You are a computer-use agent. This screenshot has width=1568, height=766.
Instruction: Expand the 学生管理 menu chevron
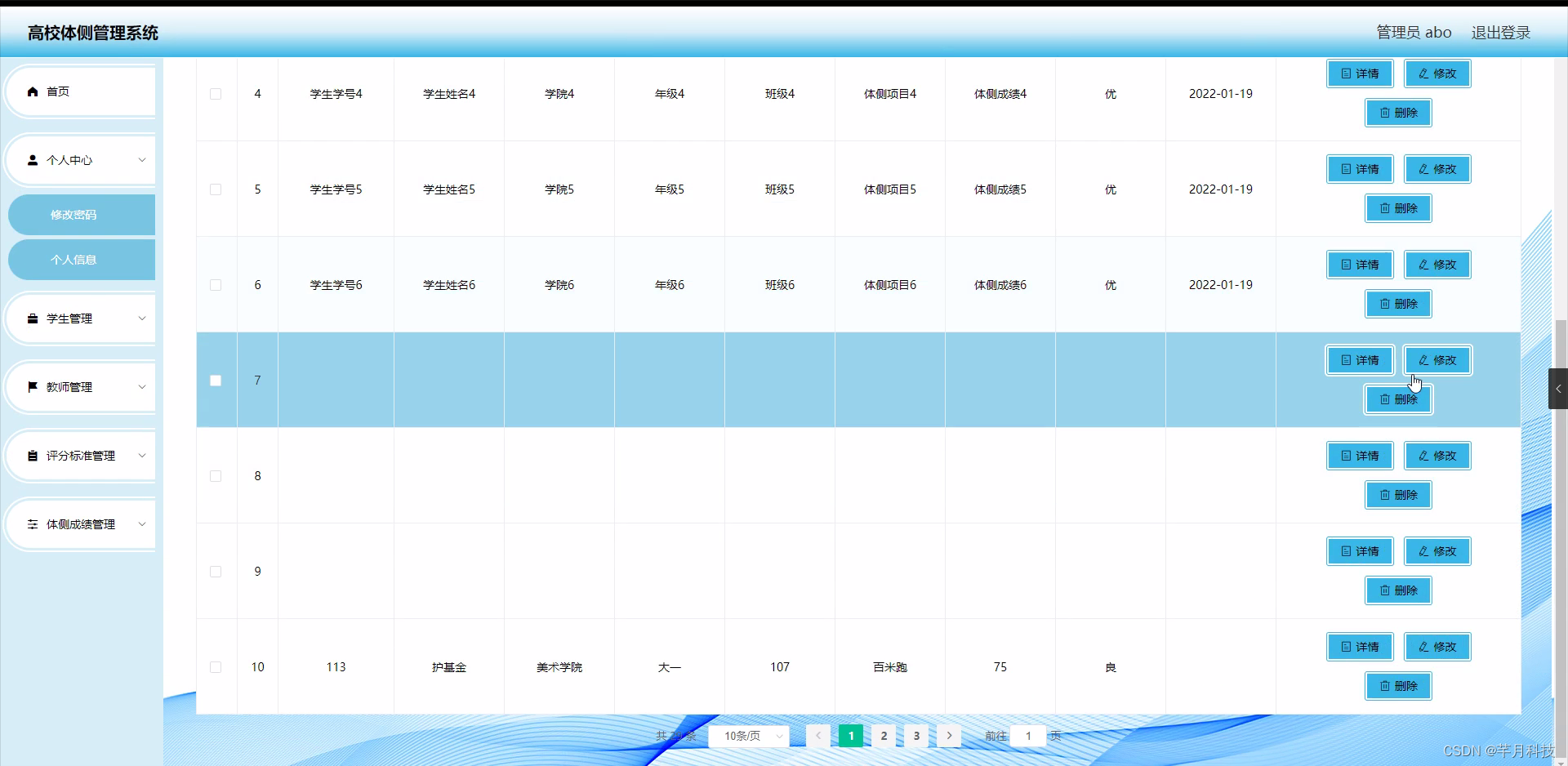(142, 318)
